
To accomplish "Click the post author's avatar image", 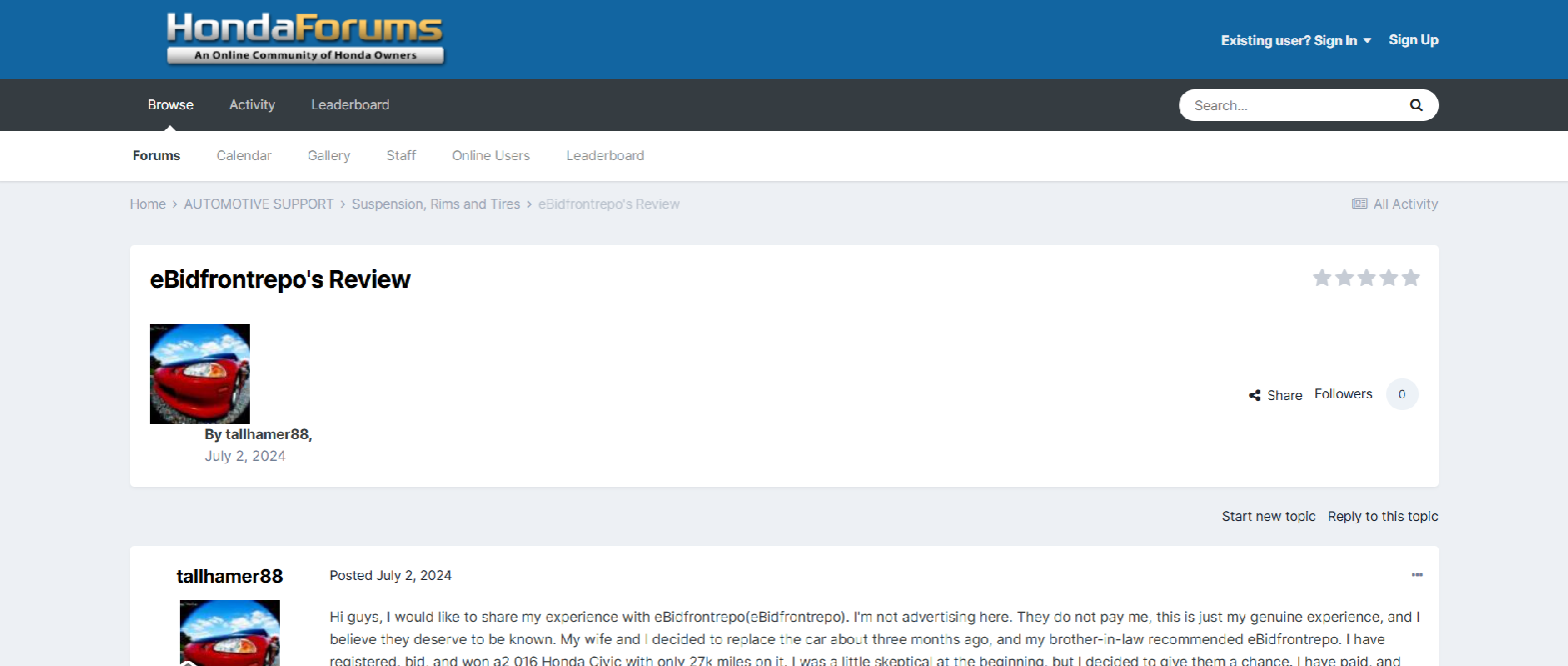I will [x=230, y=633].
